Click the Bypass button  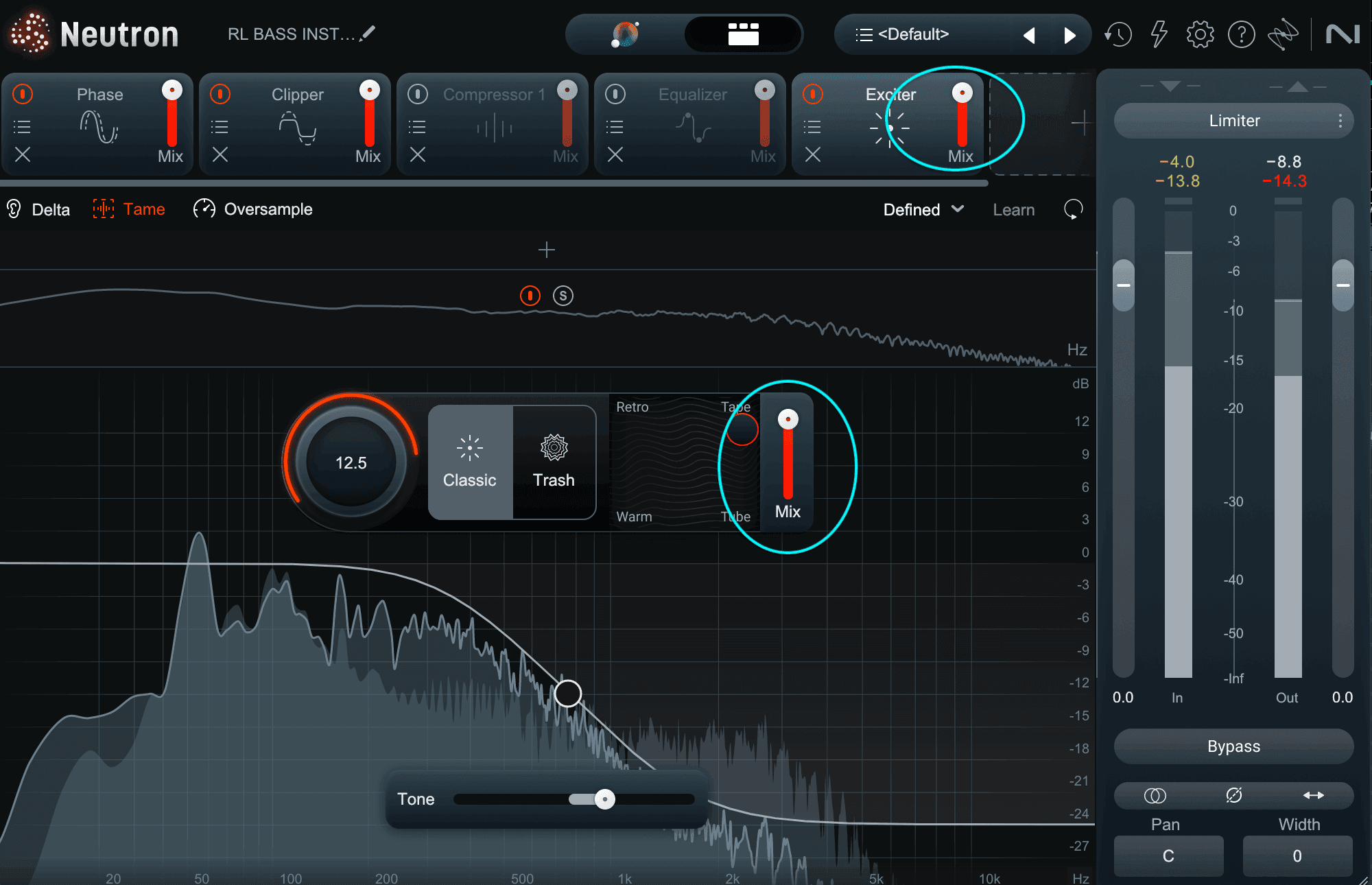pyautogui.click(x=1233, y=746)
